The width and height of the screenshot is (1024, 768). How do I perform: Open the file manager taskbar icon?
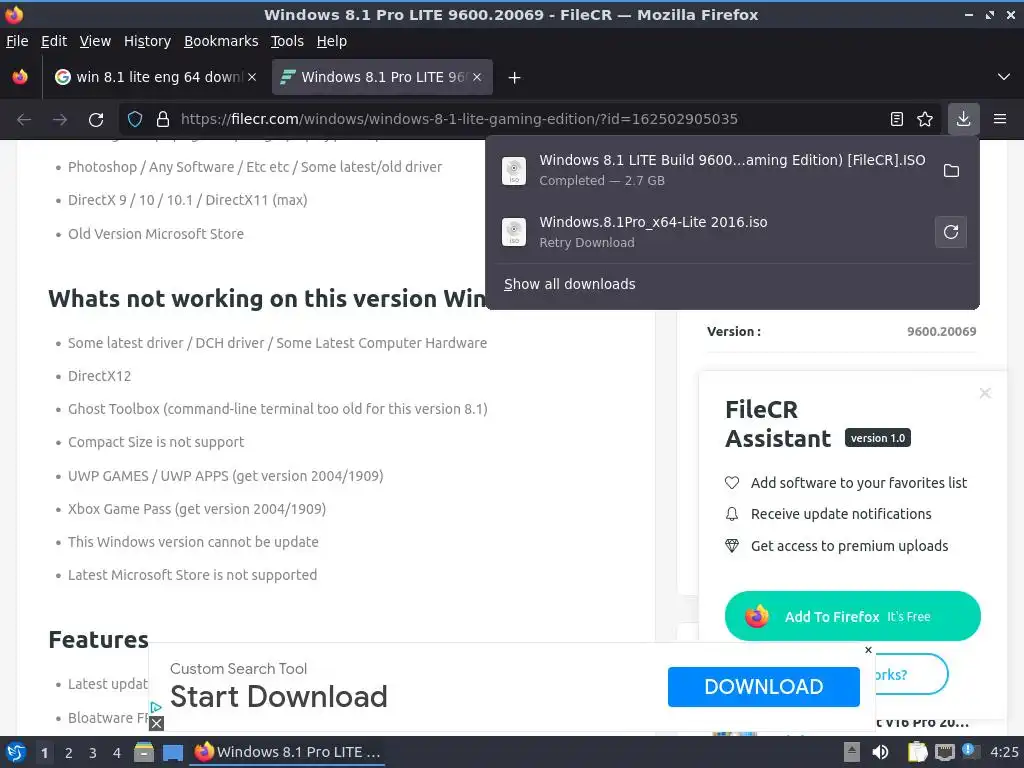pos(144,752)
